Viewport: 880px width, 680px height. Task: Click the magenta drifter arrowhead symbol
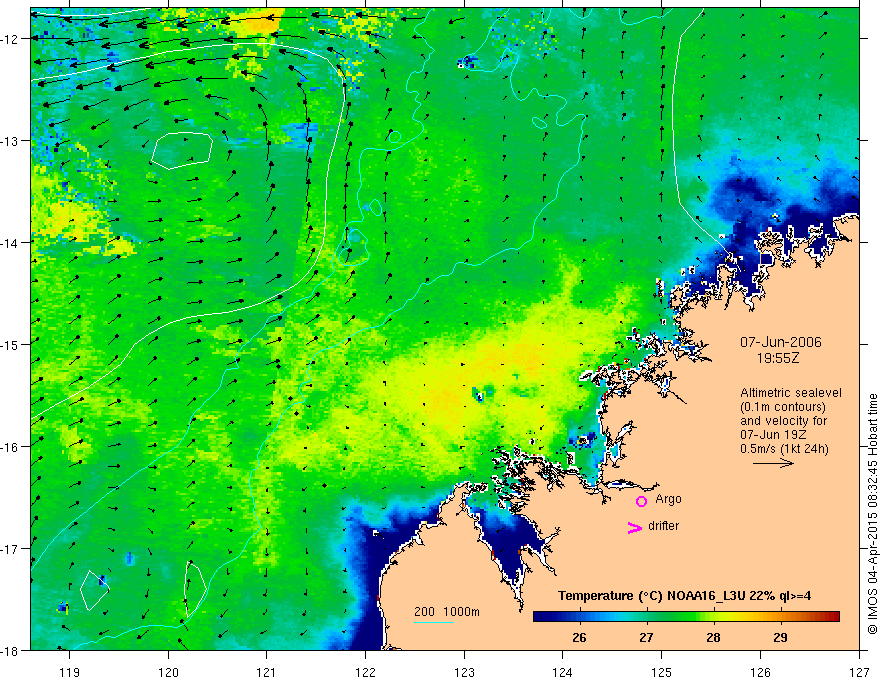(x=635, y=527)
